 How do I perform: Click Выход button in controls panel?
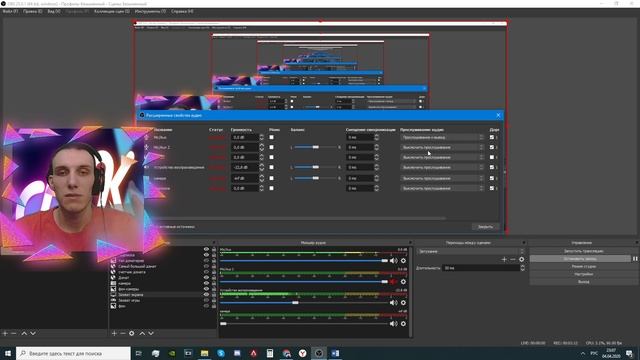tap(584, 282)
